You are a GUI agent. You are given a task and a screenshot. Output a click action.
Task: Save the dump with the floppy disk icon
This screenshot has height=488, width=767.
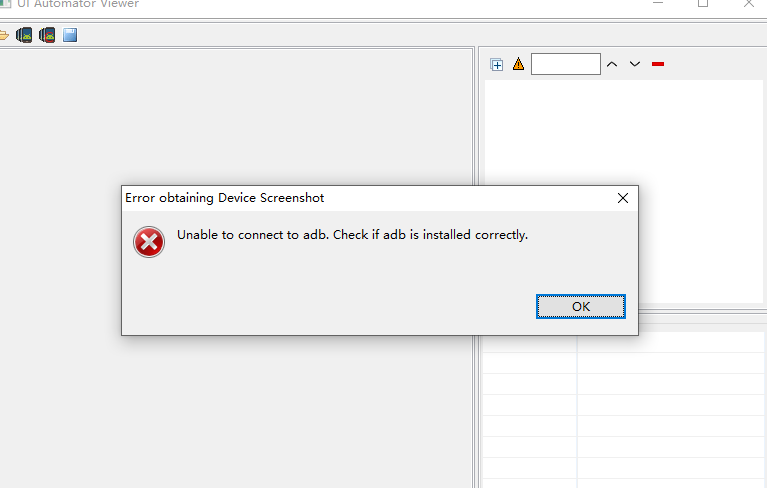[70, 35]
